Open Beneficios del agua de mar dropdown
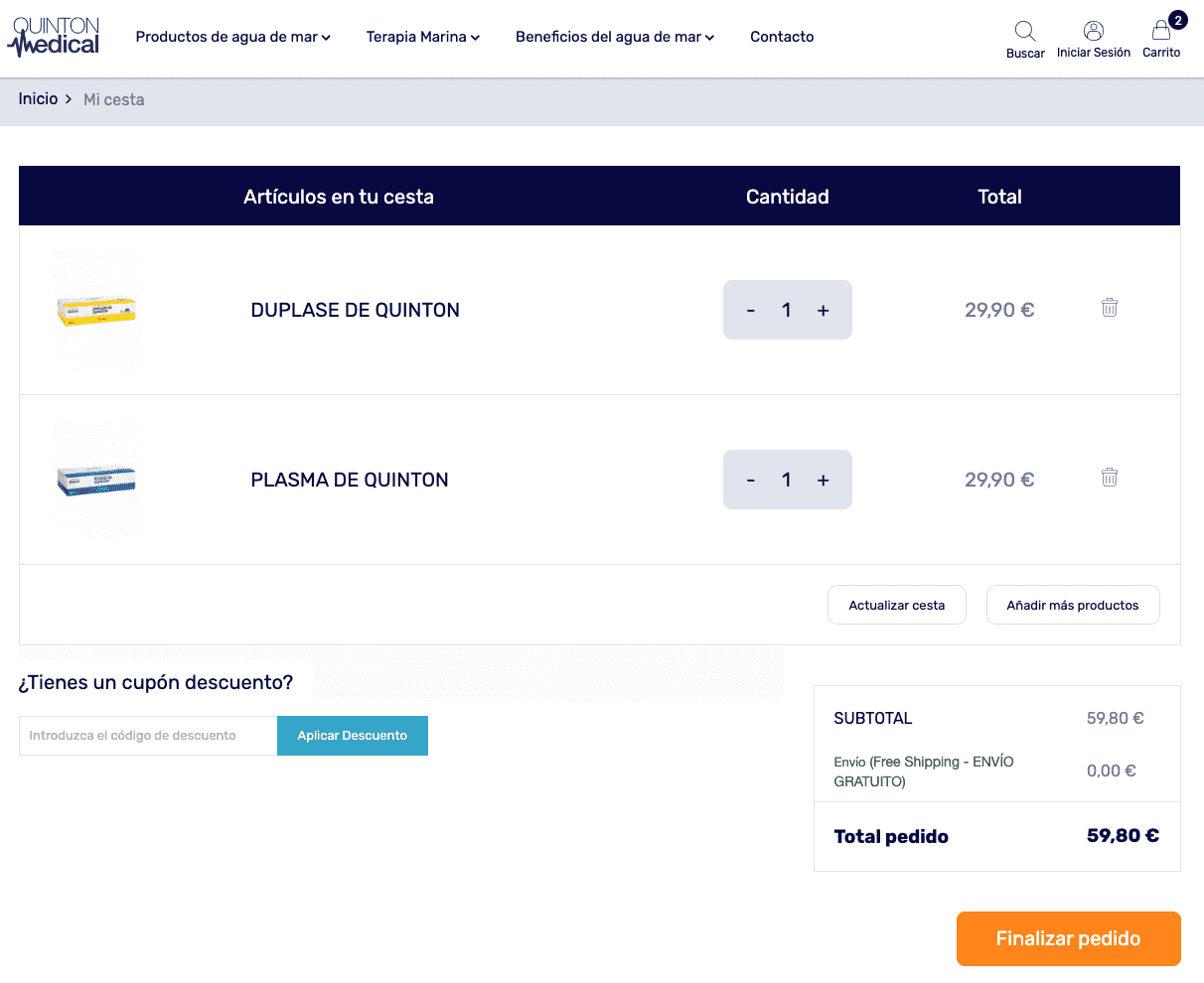 pyautogui.click(x=614, y=37)
